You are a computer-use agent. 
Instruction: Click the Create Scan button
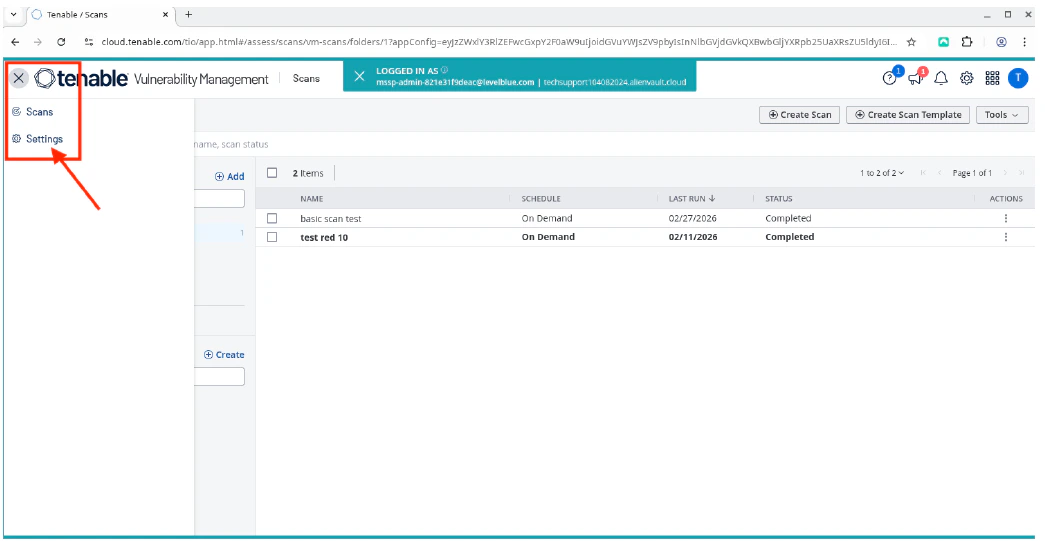click(800, 115)
